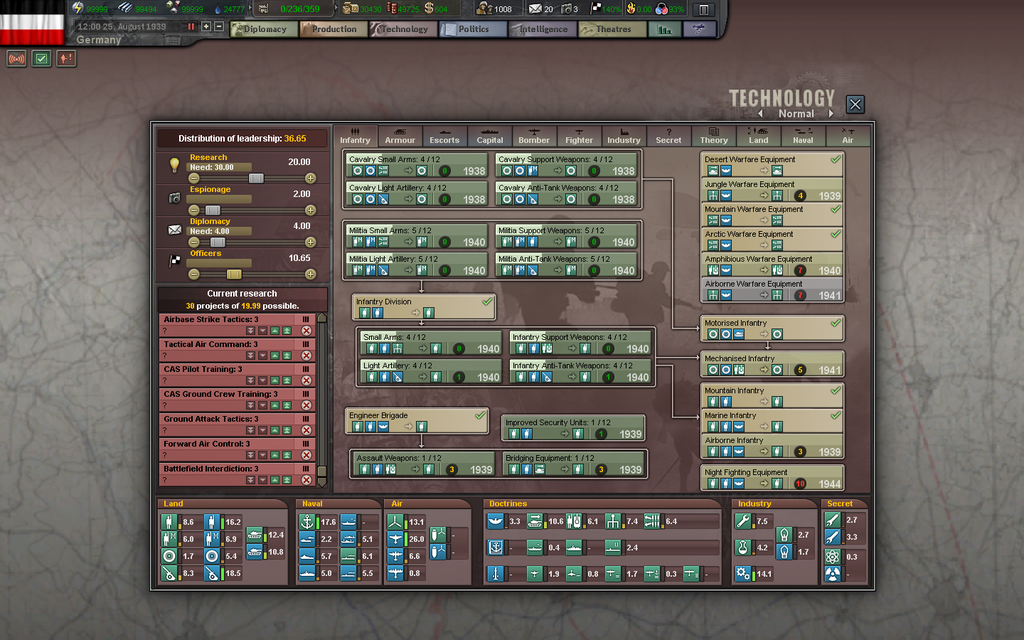Screen dimensions: 1024x640
Task: Move CAS Ground Crew Training to top
Action: [x=287, y=405]
